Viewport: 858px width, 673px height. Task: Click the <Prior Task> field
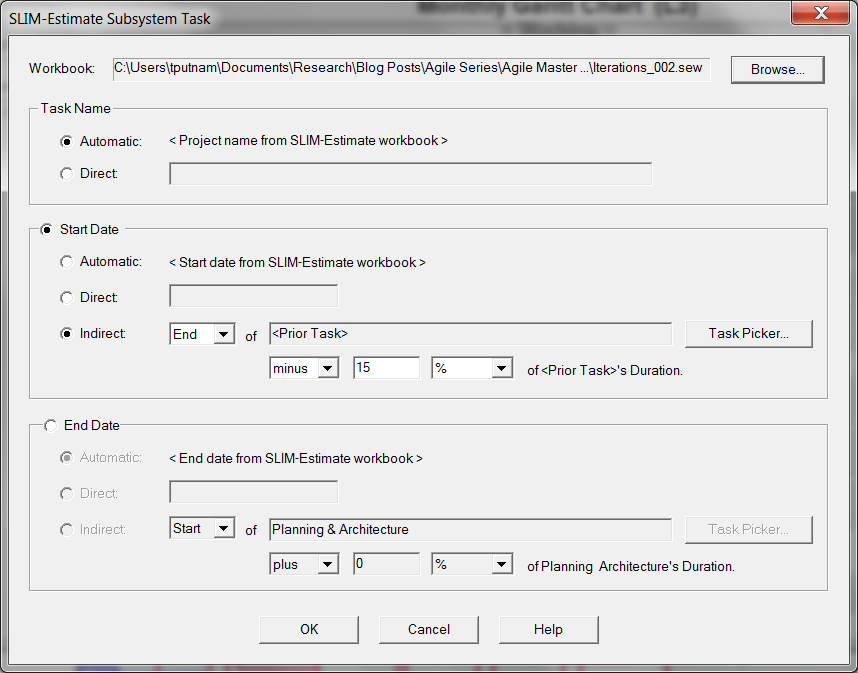[x=471, y=334]
